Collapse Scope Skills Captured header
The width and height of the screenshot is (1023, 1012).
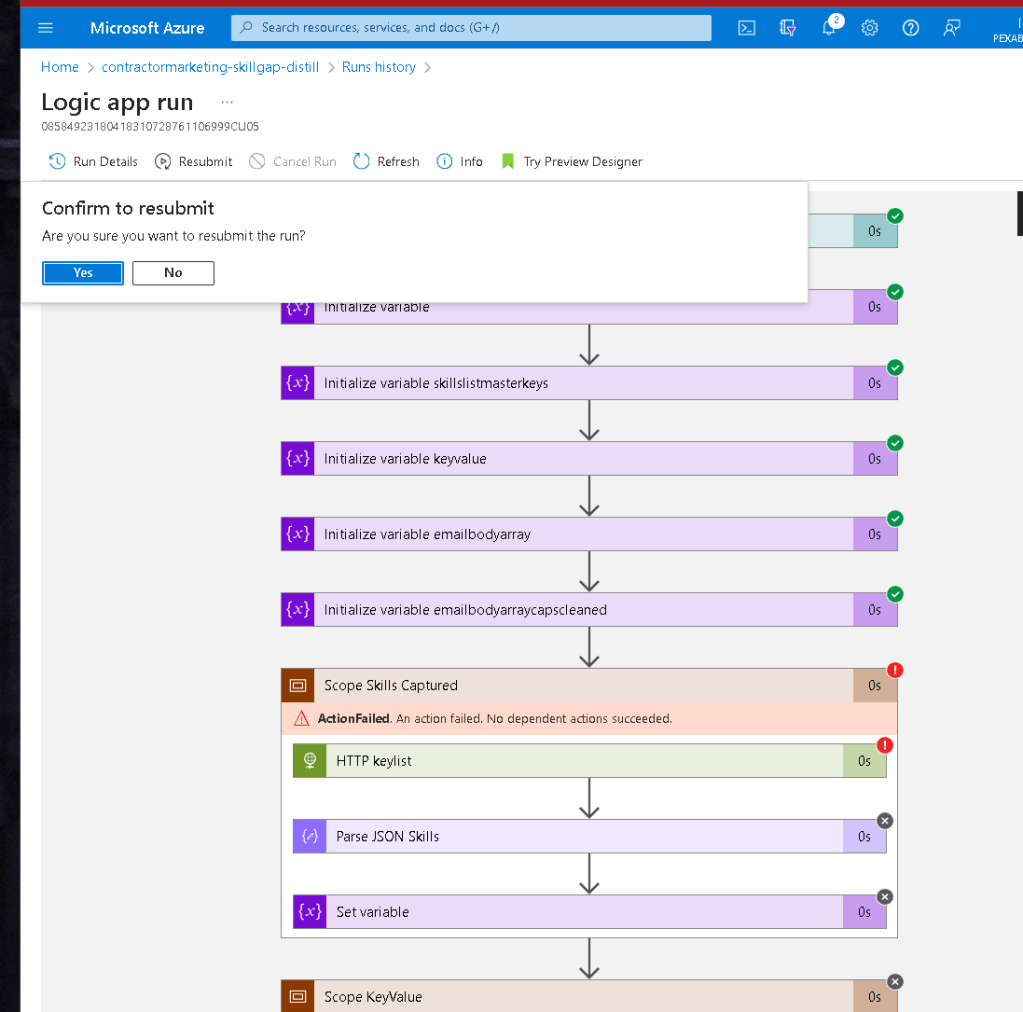(x=589, y=685)
